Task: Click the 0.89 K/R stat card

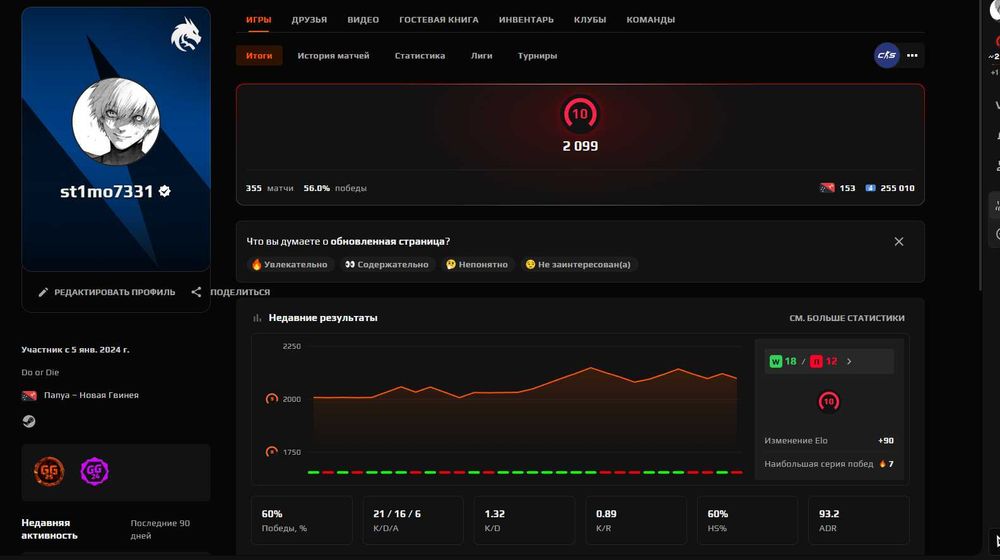Action: coord(636,520)
